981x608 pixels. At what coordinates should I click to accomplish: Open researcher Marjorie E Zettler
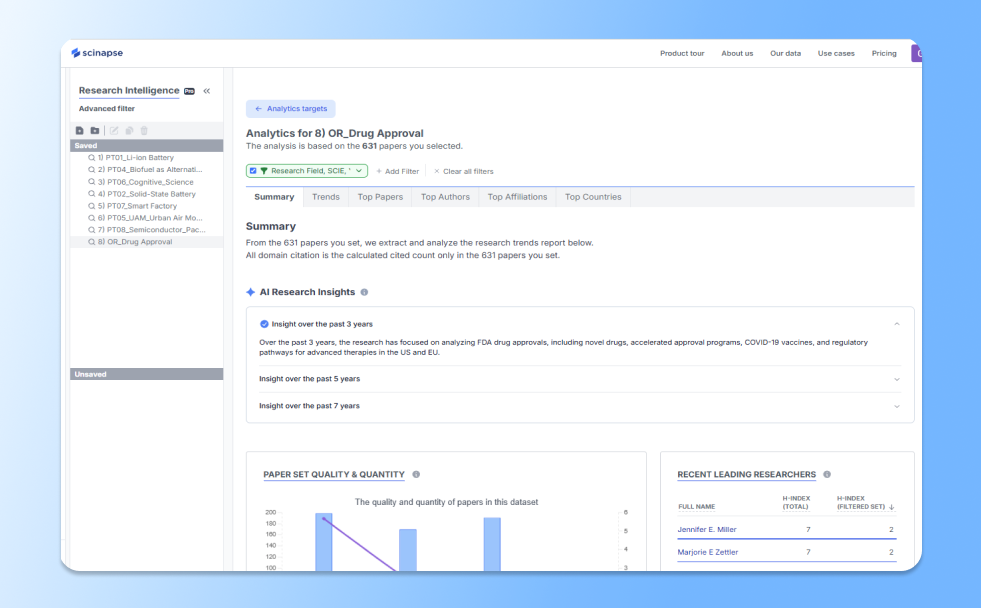click(x=708, y=552)
